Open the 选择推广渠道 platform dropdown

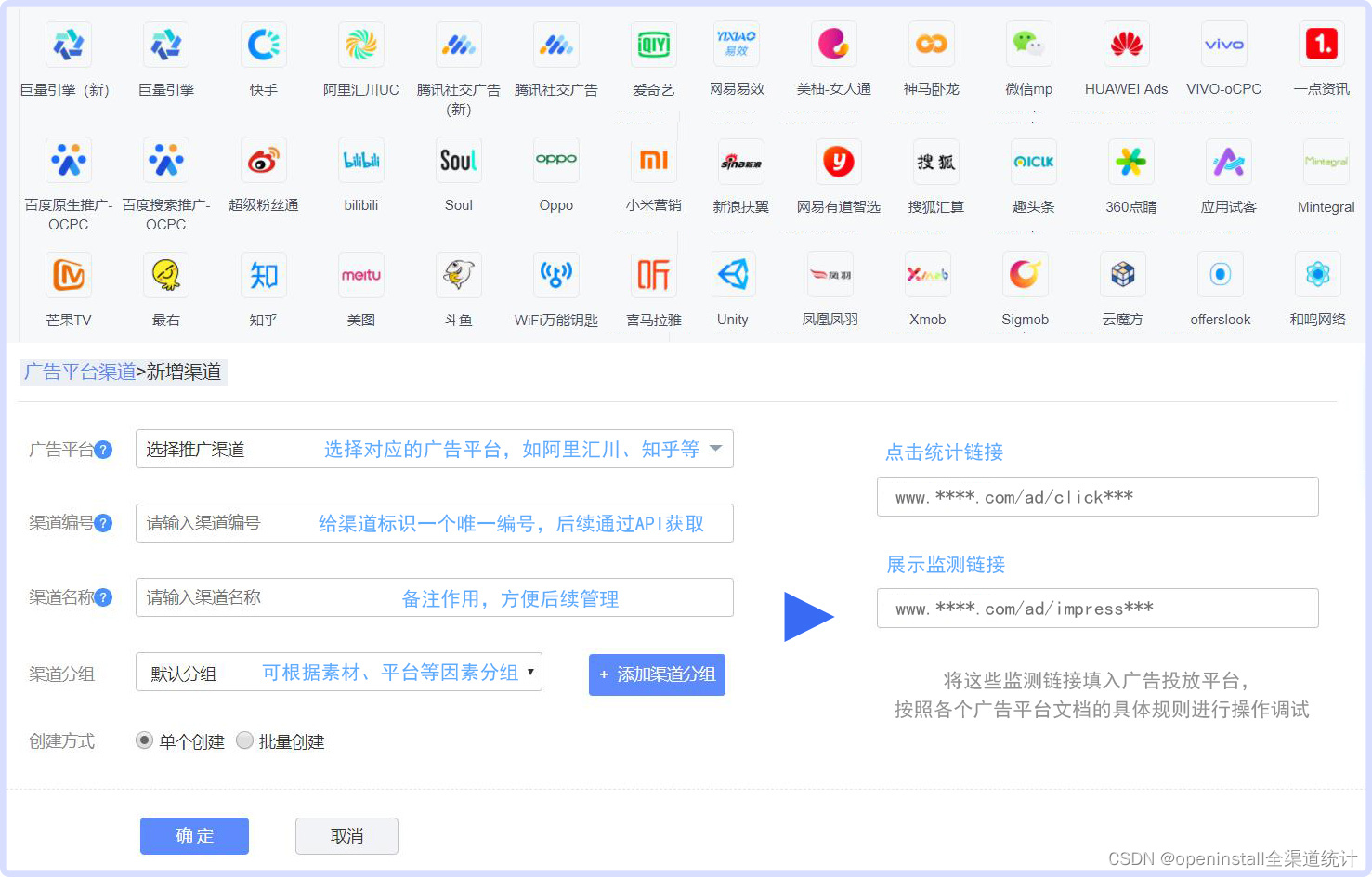(435, 449)
